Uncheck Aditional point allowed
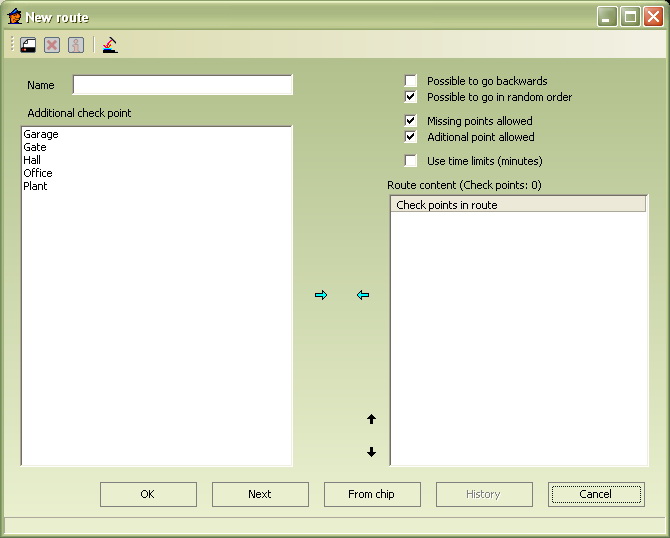This screenshot has height=538, width=670. (x=411, y=137)
